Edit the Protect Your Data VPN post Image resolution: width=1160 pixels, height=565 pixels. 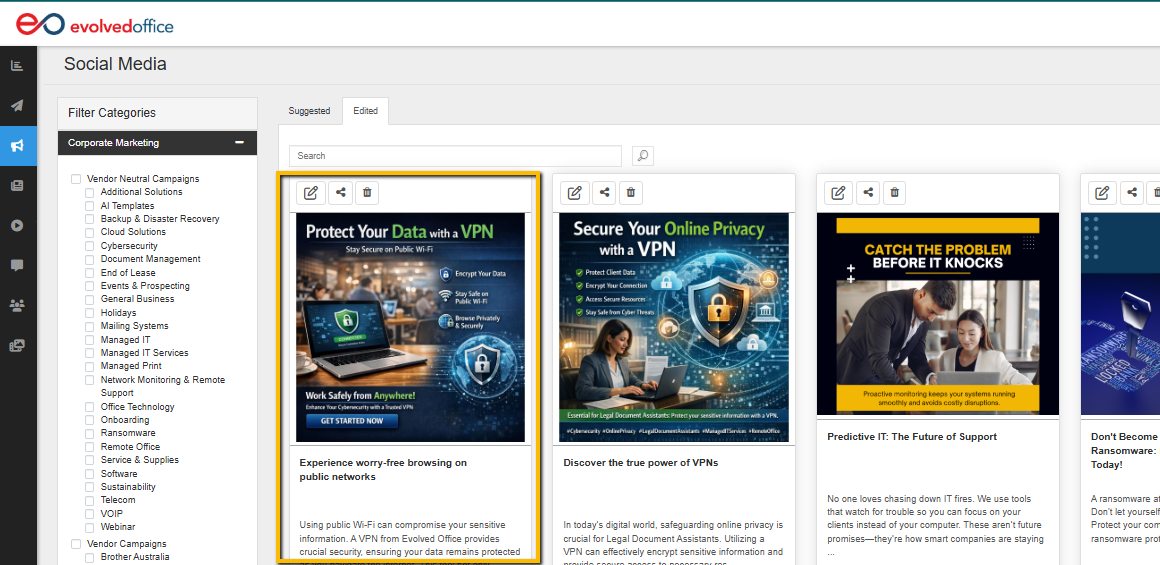coord(311,193)
